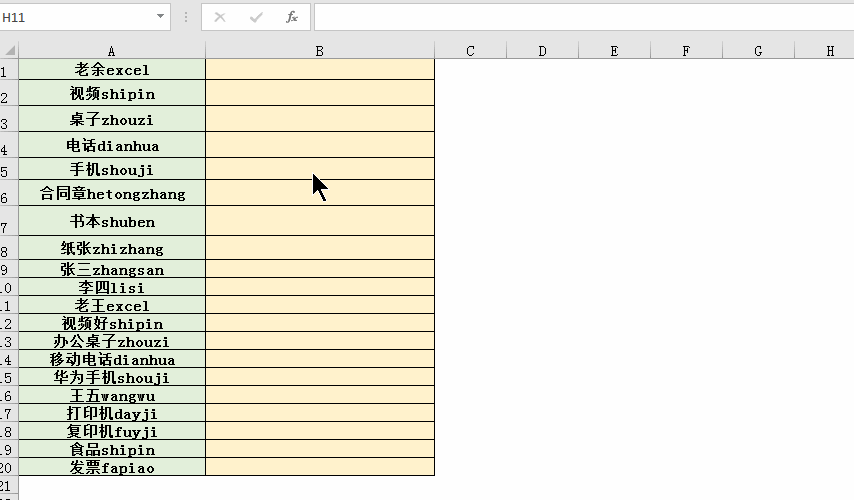Select cell containing 老王excel
The width and height of the screenshot is (854, 500).
coord(112,305)
